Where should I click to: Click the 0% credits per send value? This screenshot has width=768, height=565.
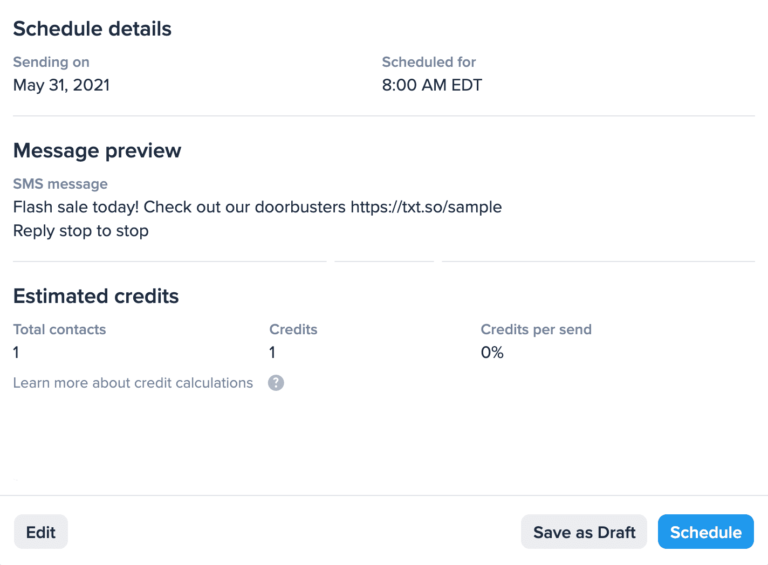point(492,352)
